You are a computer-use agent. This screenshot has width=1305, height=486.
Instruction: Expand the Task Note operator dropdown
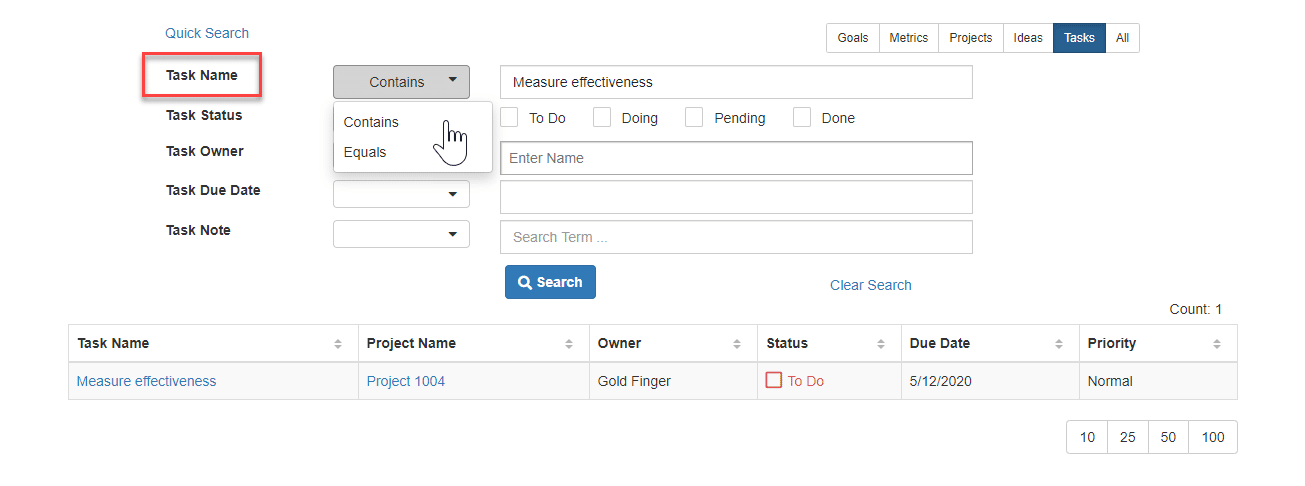[401, 234]
